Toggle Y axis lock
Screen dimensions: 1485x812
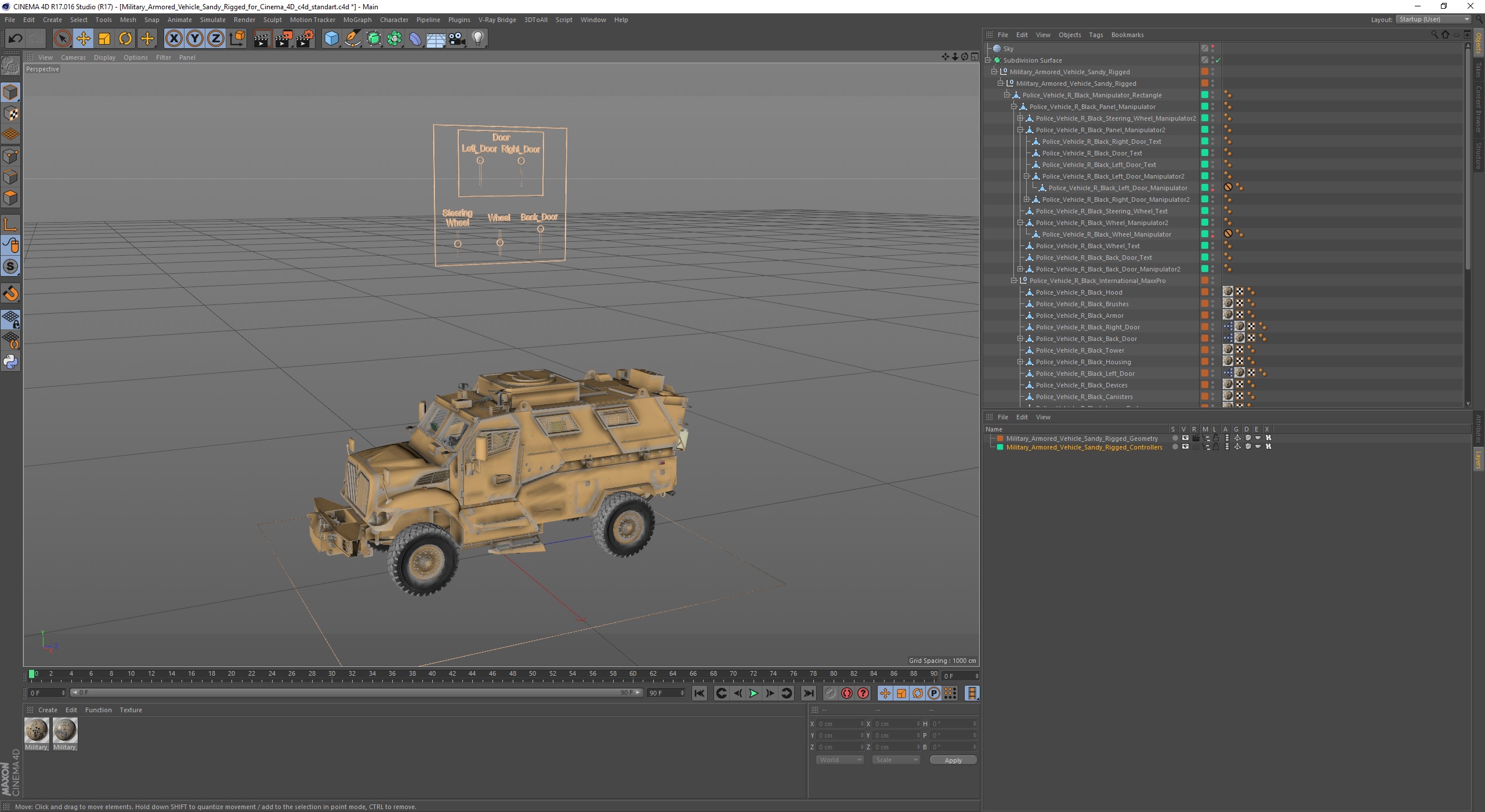click(x=195, y=39)
